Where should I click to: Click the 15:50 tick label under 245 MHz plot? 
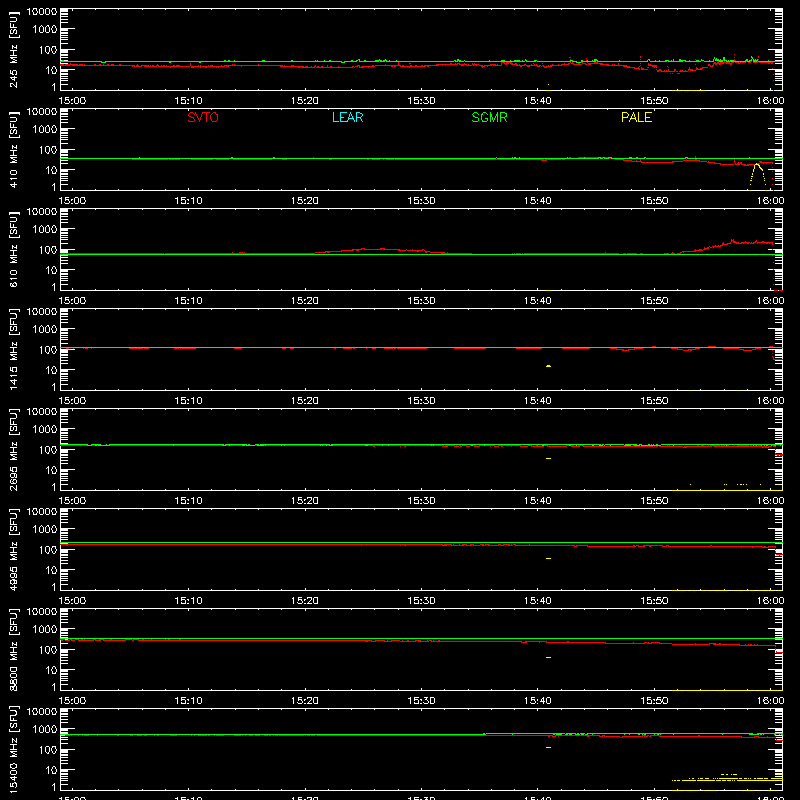pos(654,101)
